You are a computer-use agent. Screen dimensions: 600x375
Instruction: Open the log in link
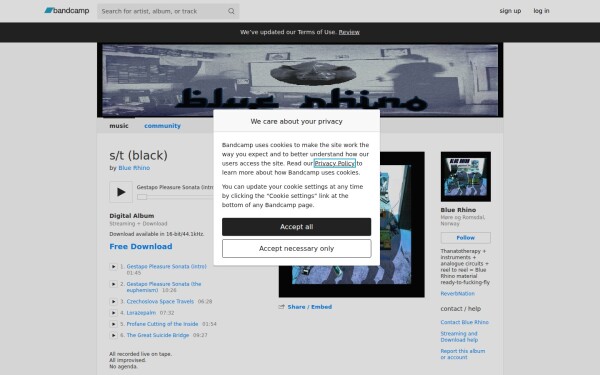pyautogui.click(x=541, y=11)
